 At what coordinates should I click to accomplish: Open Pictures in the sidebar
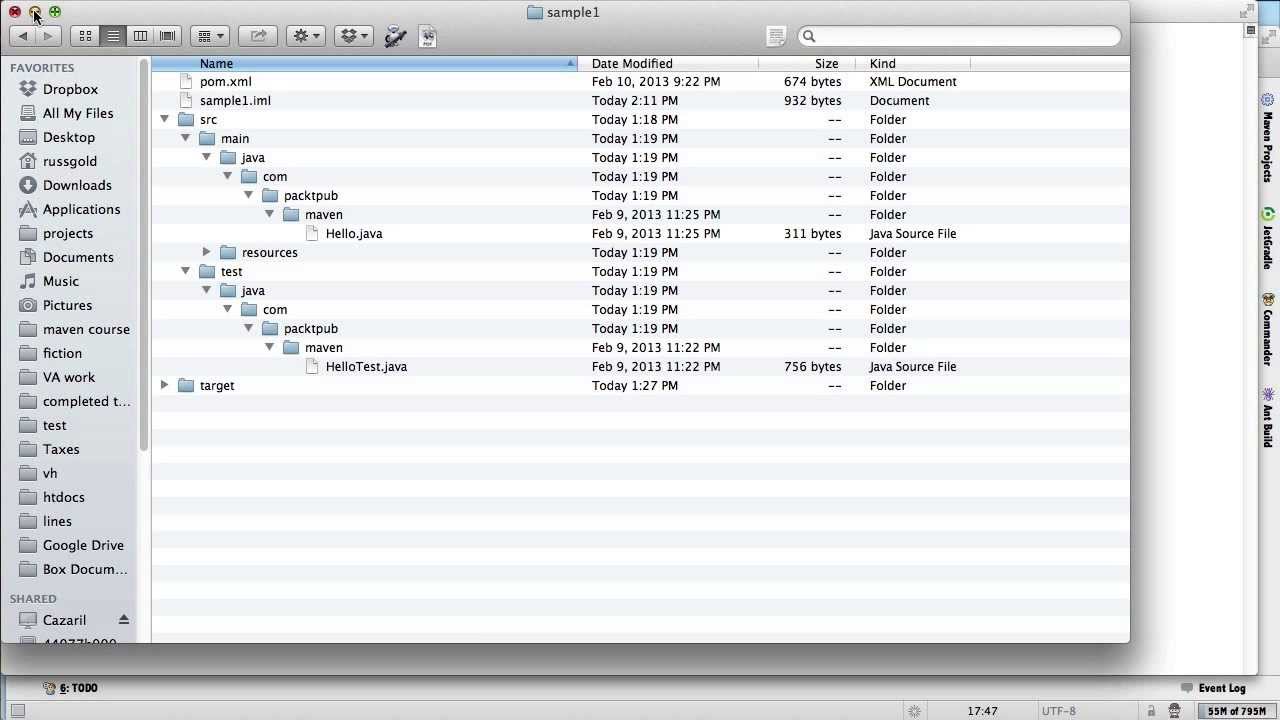click(67, 305)
